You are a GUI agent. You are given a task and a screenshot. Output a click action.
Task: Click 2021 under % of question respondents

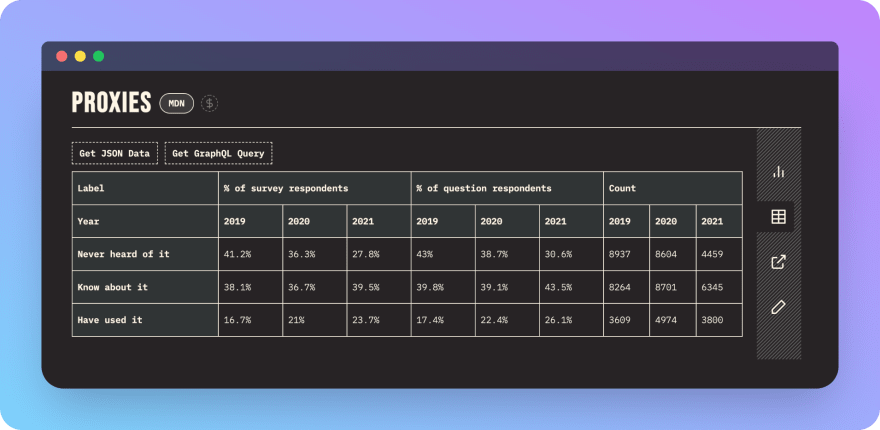[571, 221]
